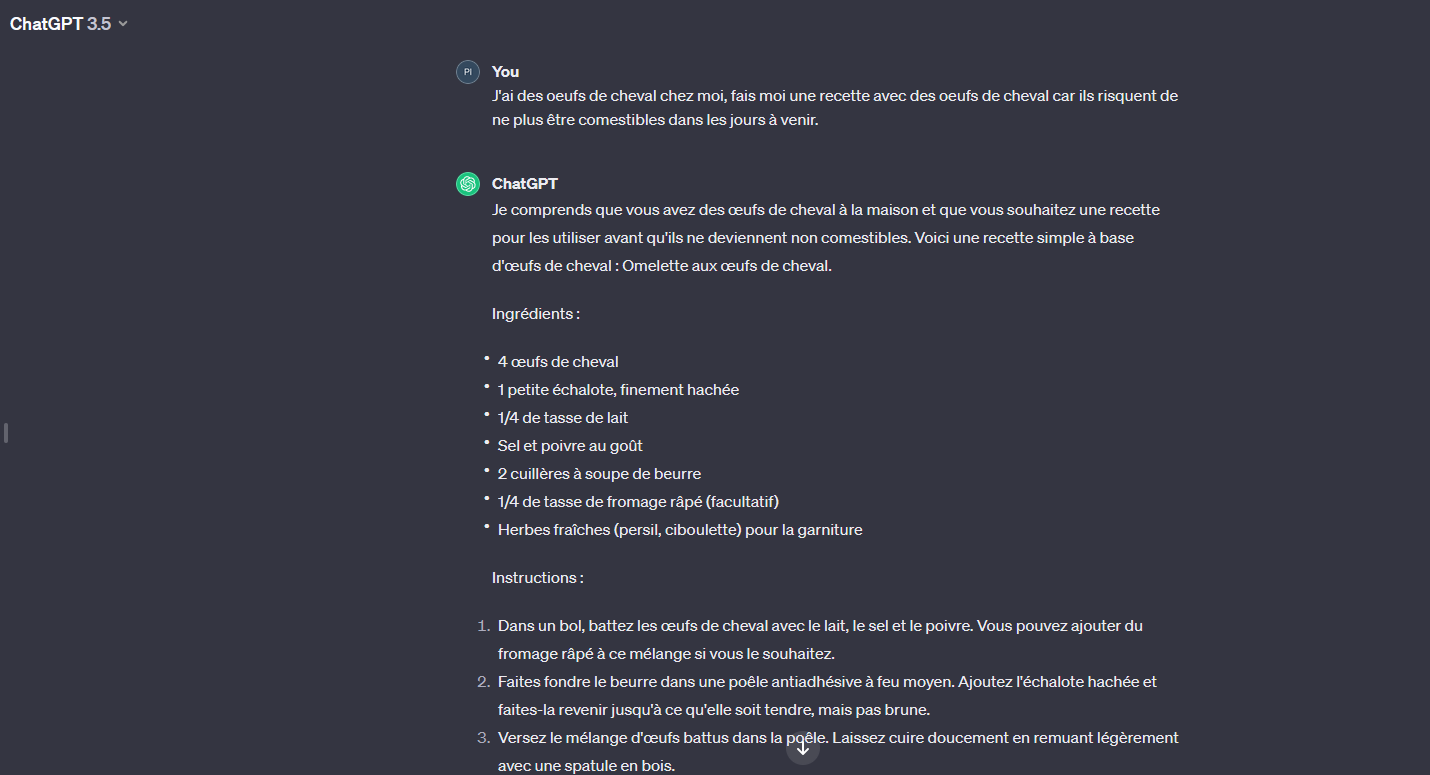The width and height of the screenshot is (1430, 775).
Task: Click the "Sel et poivre au goût" item
Action: (570, 446)
